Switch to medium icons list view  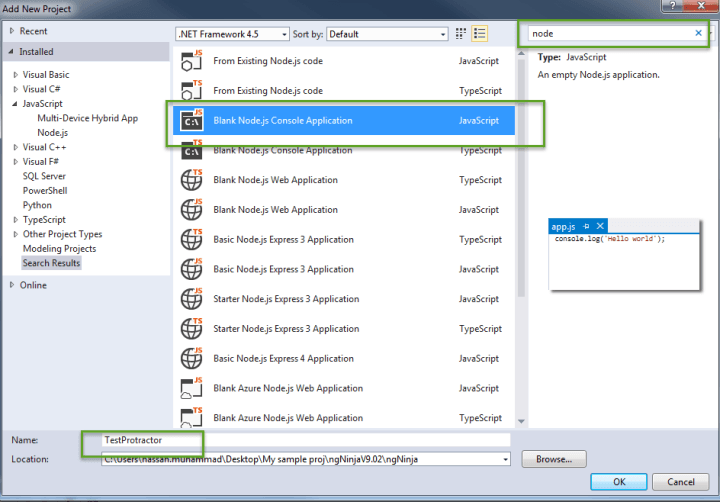pyautogui.click(x=479, y=34)
